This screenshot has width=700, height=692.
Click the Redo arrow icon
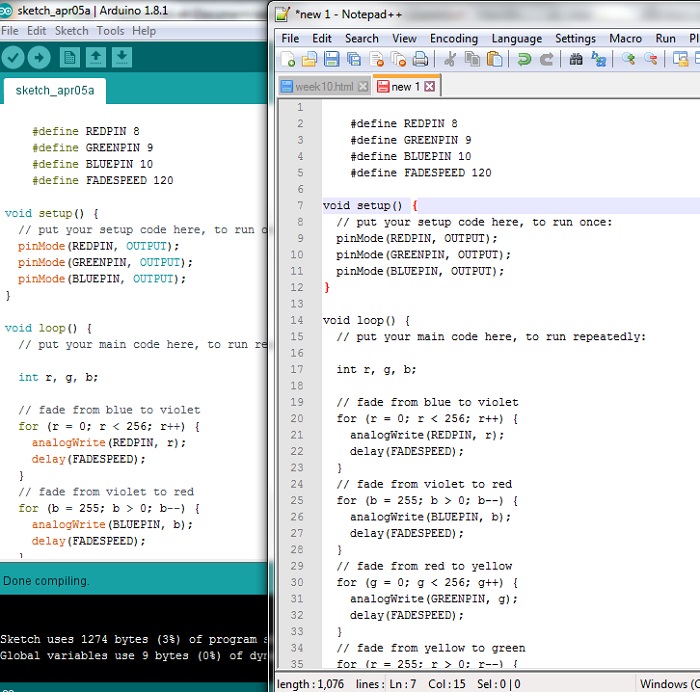click(x=546, y=59)
